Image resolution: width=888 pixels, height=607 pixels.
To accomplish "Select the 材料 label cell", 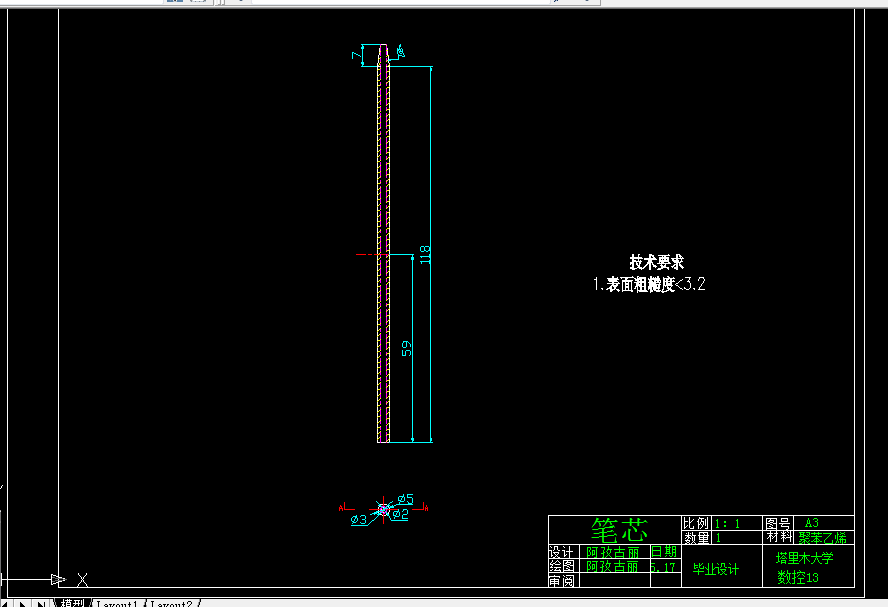I will pos(778,537).
